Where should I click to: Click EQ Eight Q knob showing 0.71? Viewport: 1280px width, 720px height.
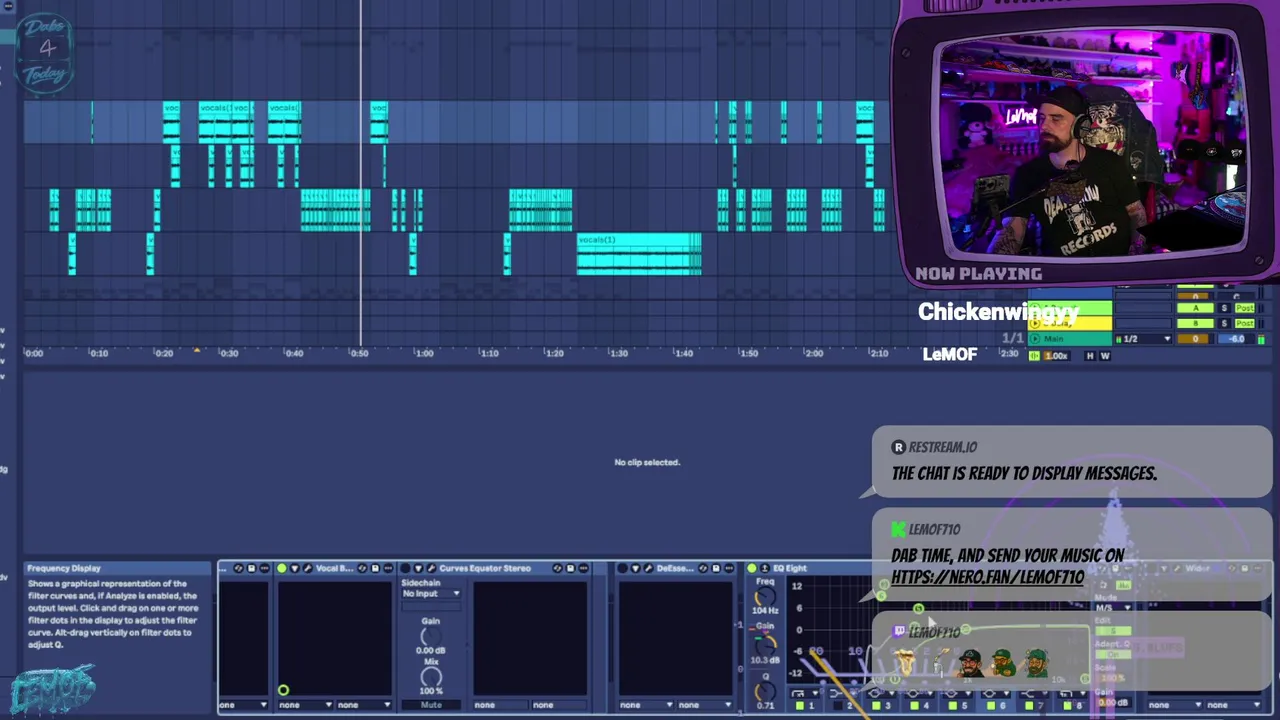tap(765, 691)
